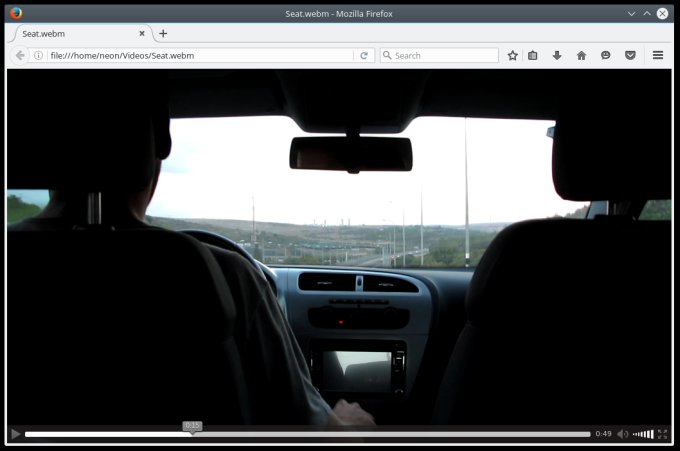Save the page to Pocket
The width and height of the screenshot is (680, 451).
(630, 56)
